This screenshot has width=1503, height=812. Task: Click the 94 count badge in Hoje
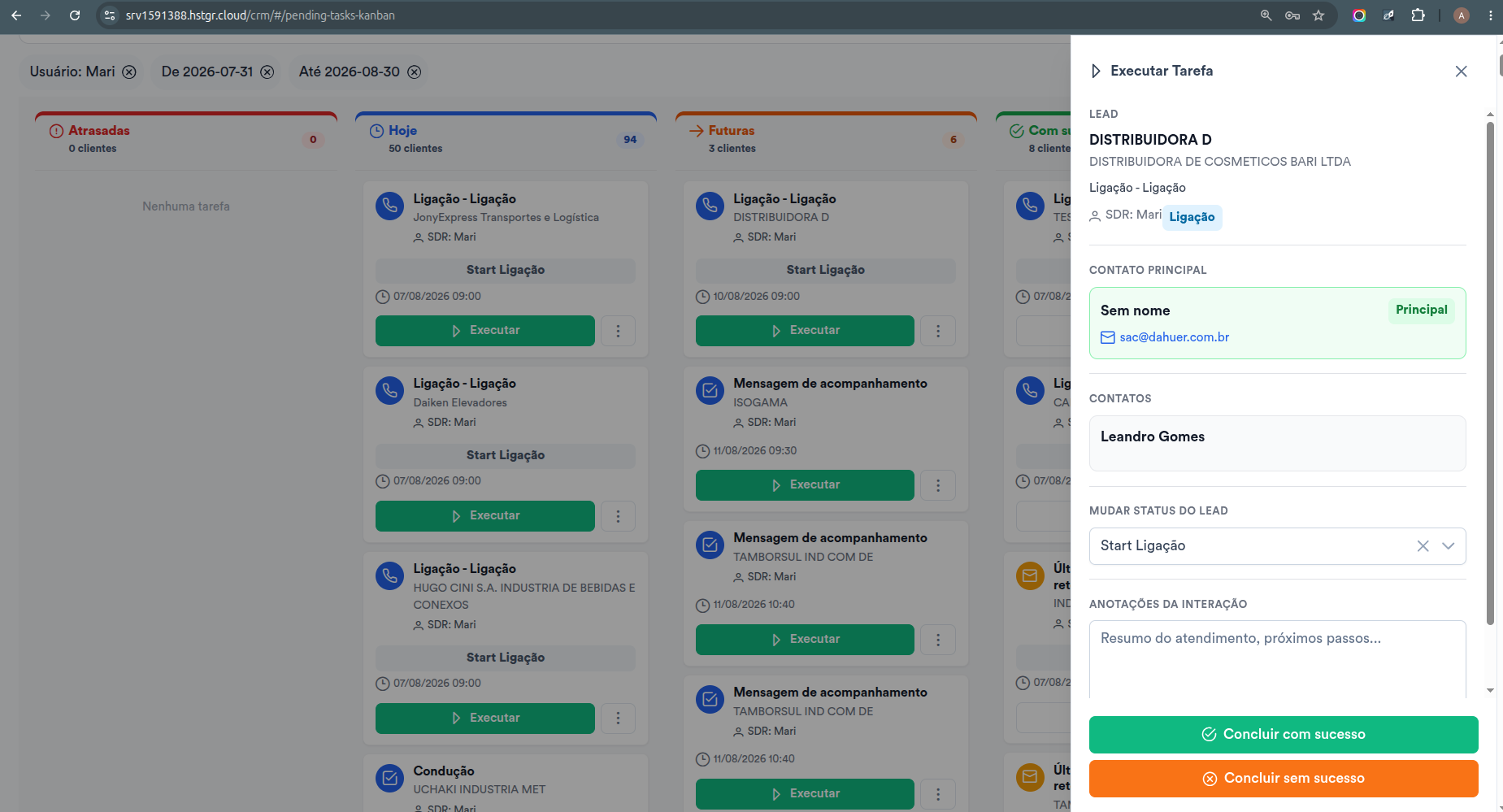point(630,140)
